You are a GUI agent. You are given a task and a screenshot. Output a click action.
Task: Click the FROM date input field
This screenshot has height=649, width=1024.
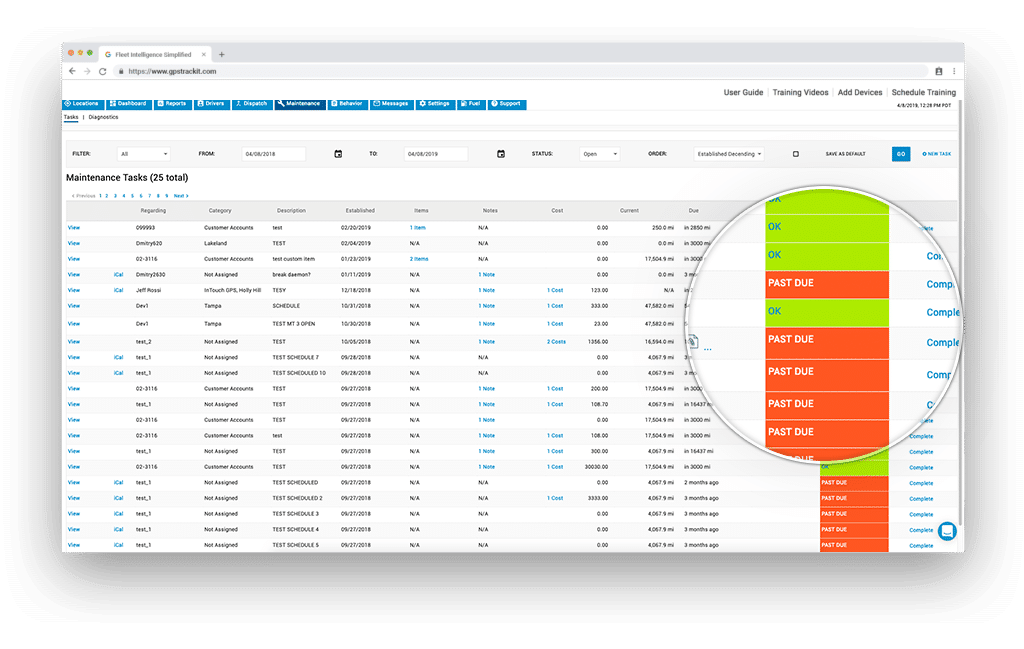point(273,154)
